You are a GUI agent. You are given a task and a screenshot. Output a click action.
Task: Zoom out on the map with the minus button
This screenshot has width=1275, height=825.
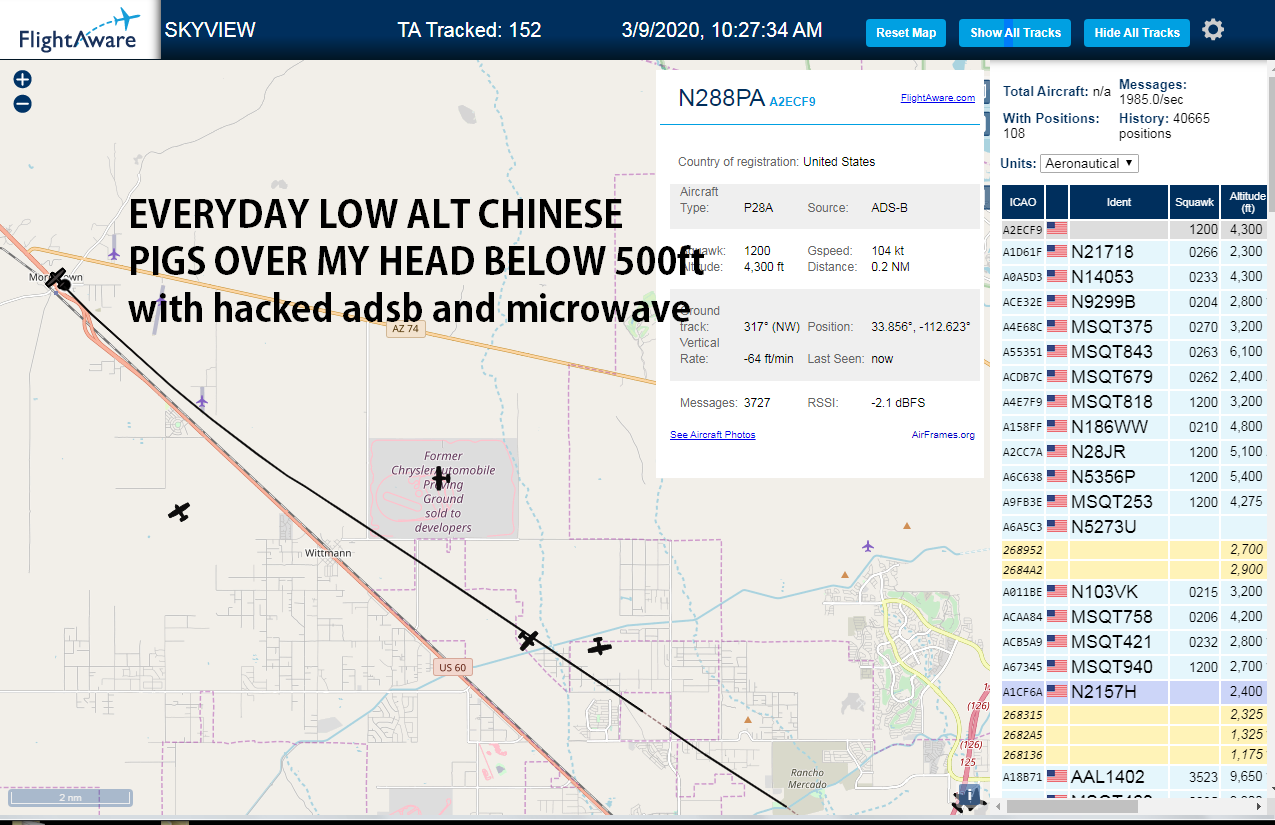[x=22, y=103]
